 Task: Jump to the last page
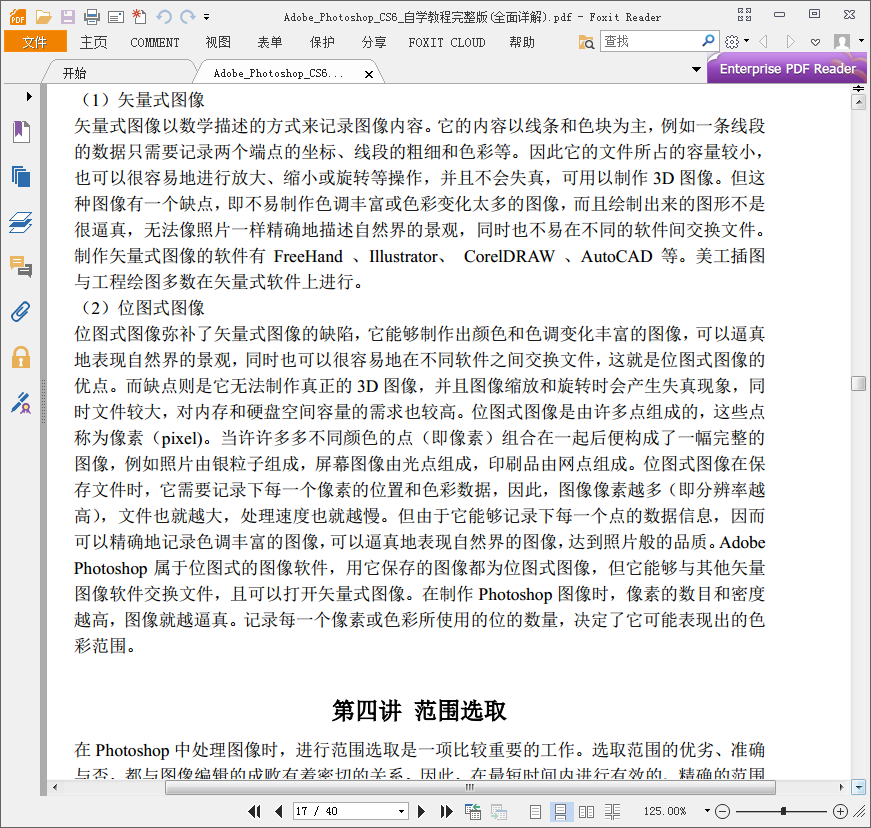tap(446, 811)
